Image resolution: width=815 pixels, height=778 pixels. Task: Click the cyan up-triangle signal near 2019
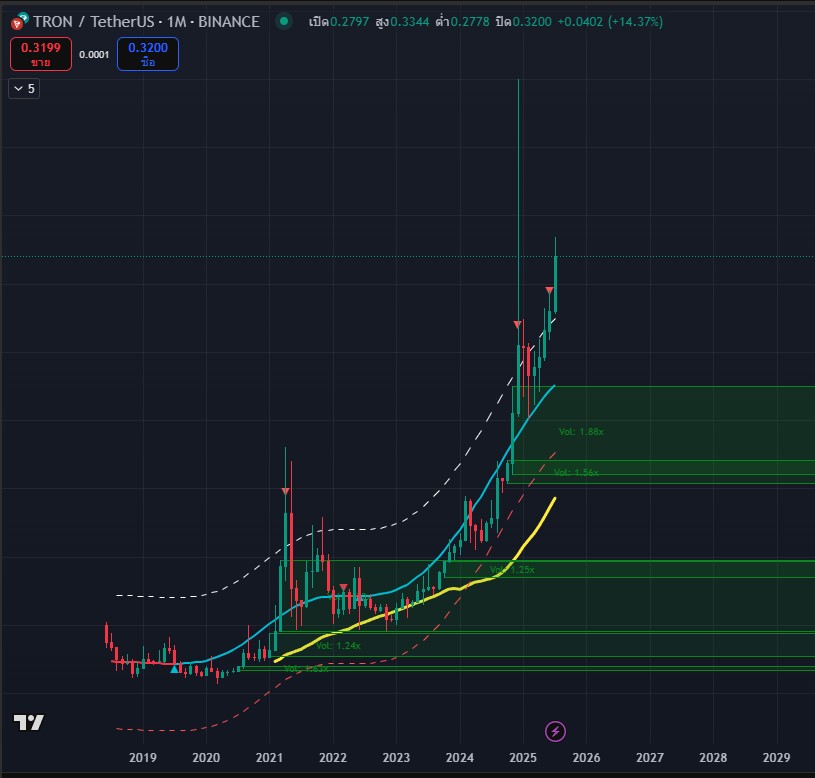(x=175, y=669)
